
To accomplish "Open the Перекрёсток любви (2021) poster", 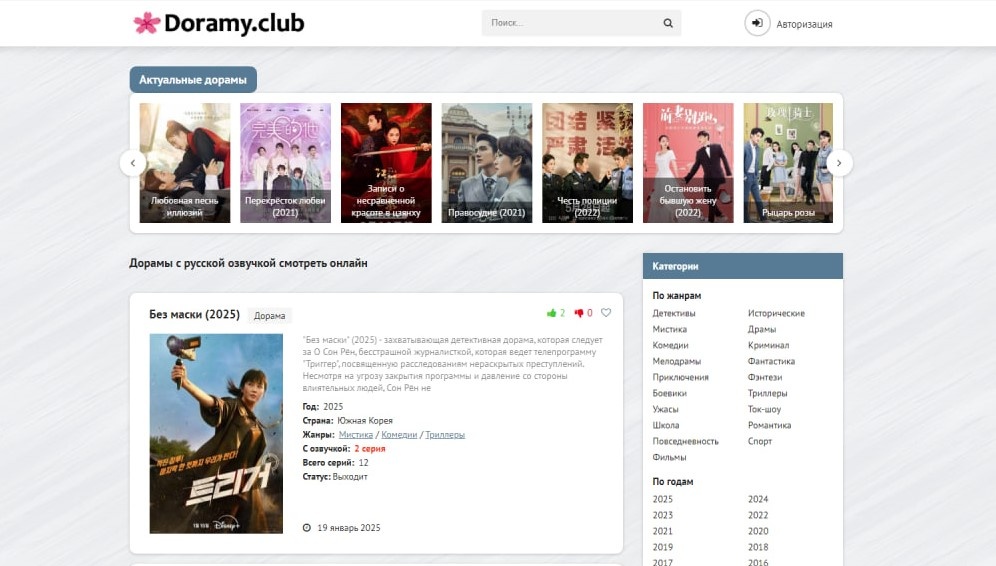I will 285,163.
